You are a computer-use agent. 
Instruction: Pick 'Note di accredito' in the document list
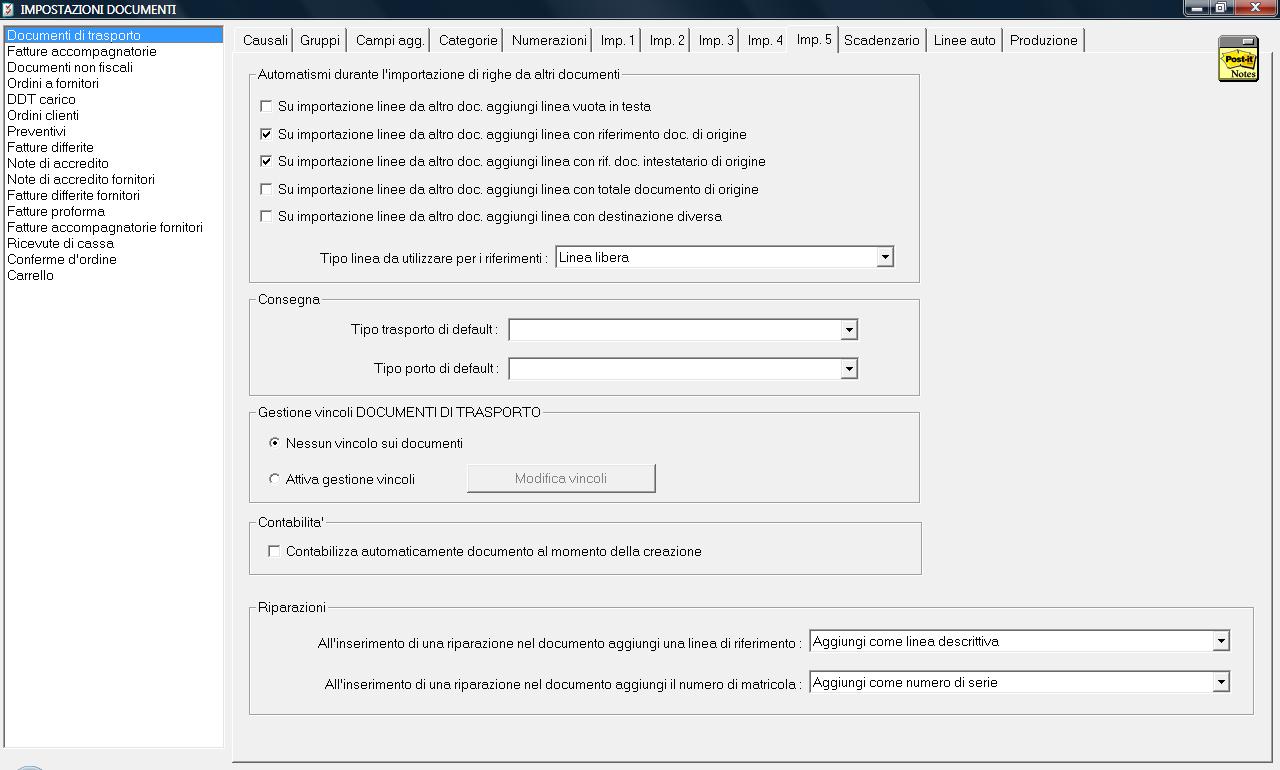tap(114, 163)
